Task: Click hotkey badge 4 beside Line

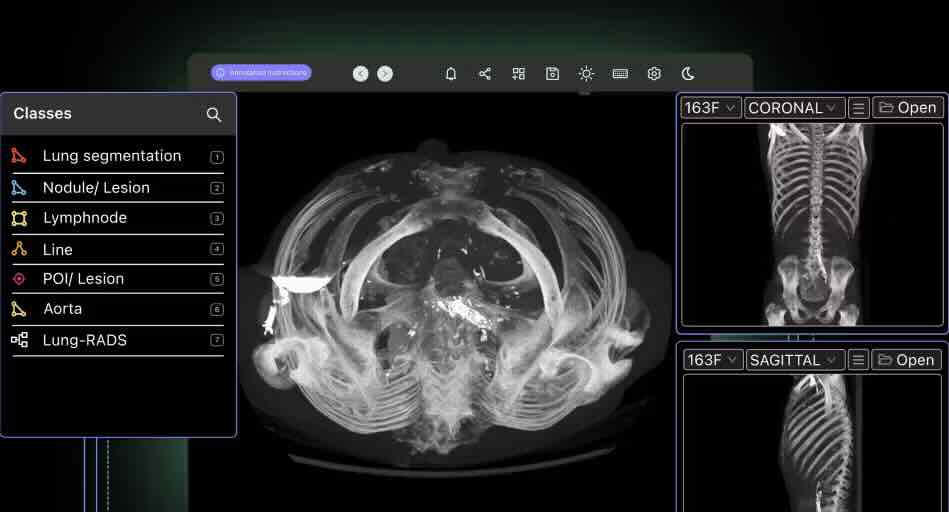Action: click(x=217, y=249)
